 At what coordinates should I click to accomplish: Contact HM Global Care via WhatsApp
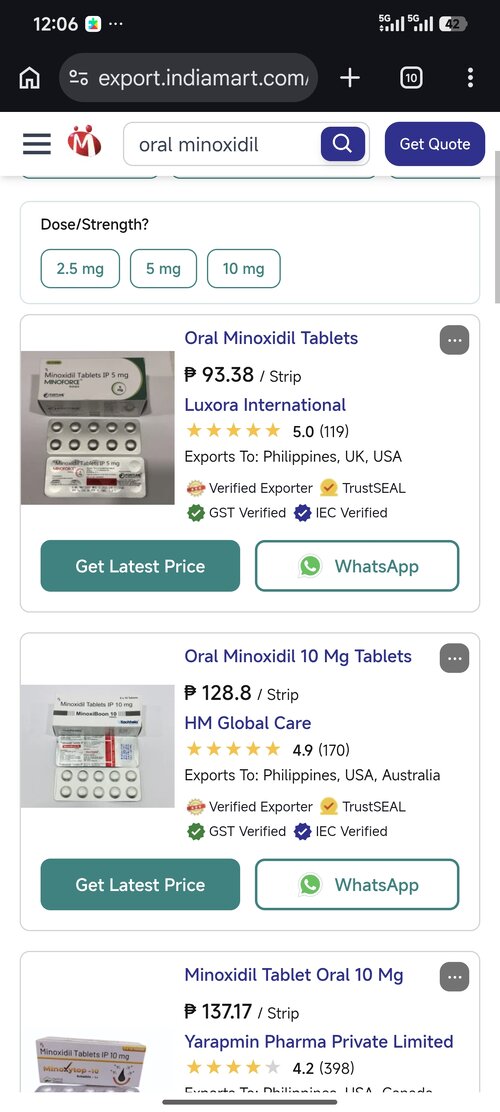(357, 884)
